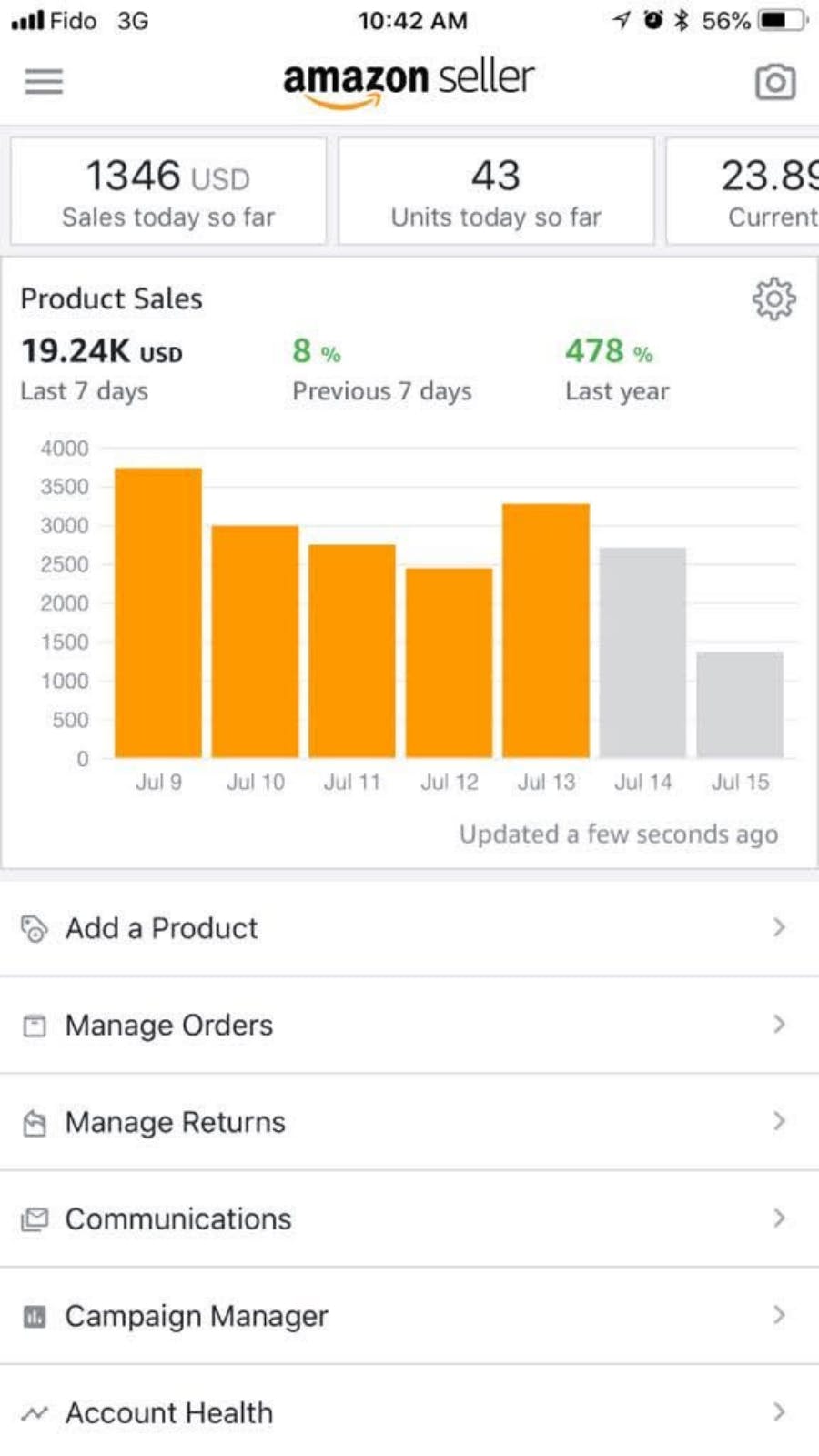The width and height of the screenshot is (819, 1456).
Task: Select the Jul 9 orange bar
Action: coord(158,612)
